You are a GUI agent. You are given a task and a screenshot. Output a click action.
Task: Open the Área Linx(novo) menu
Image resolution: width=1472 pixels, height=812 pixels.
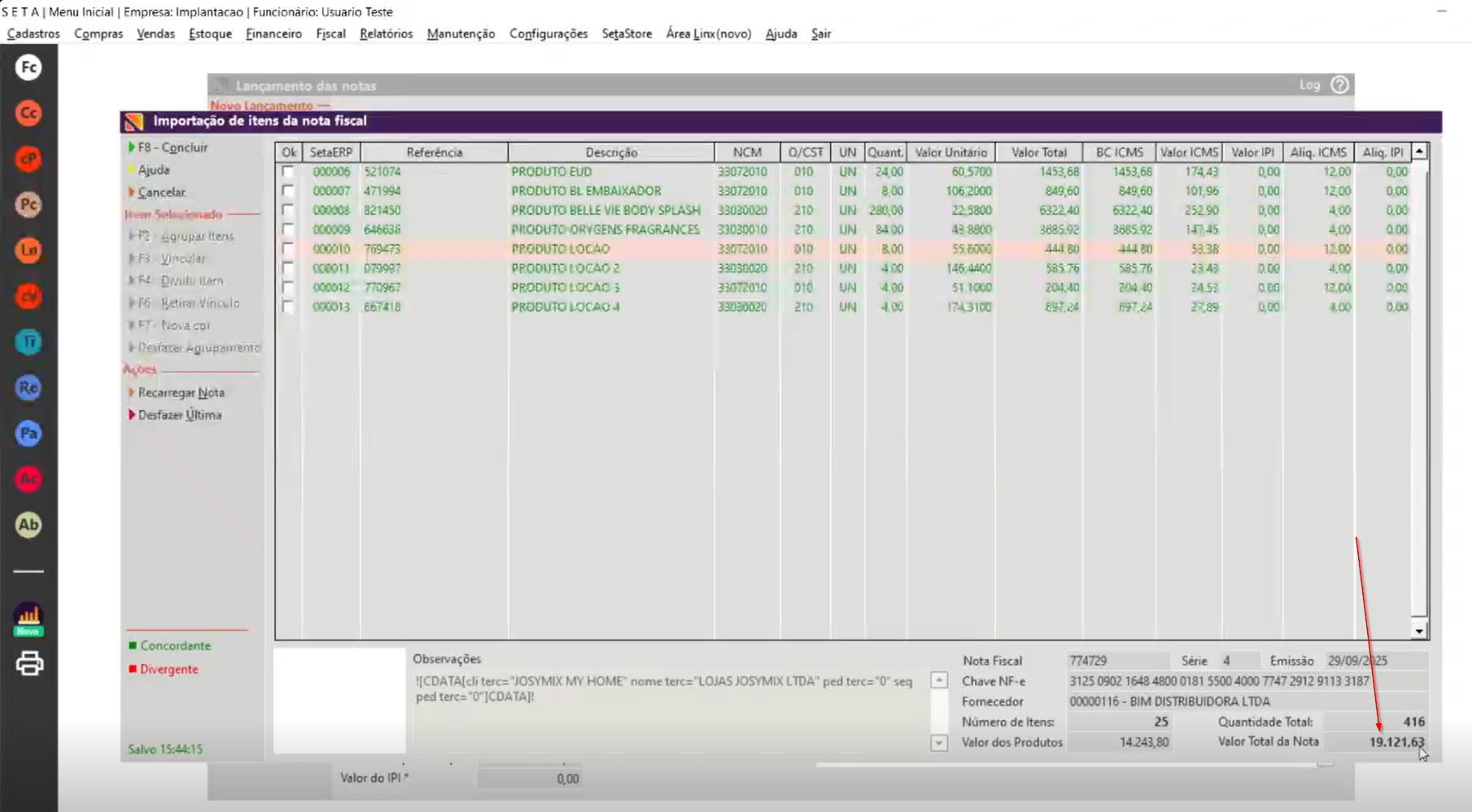pos(708,33)
